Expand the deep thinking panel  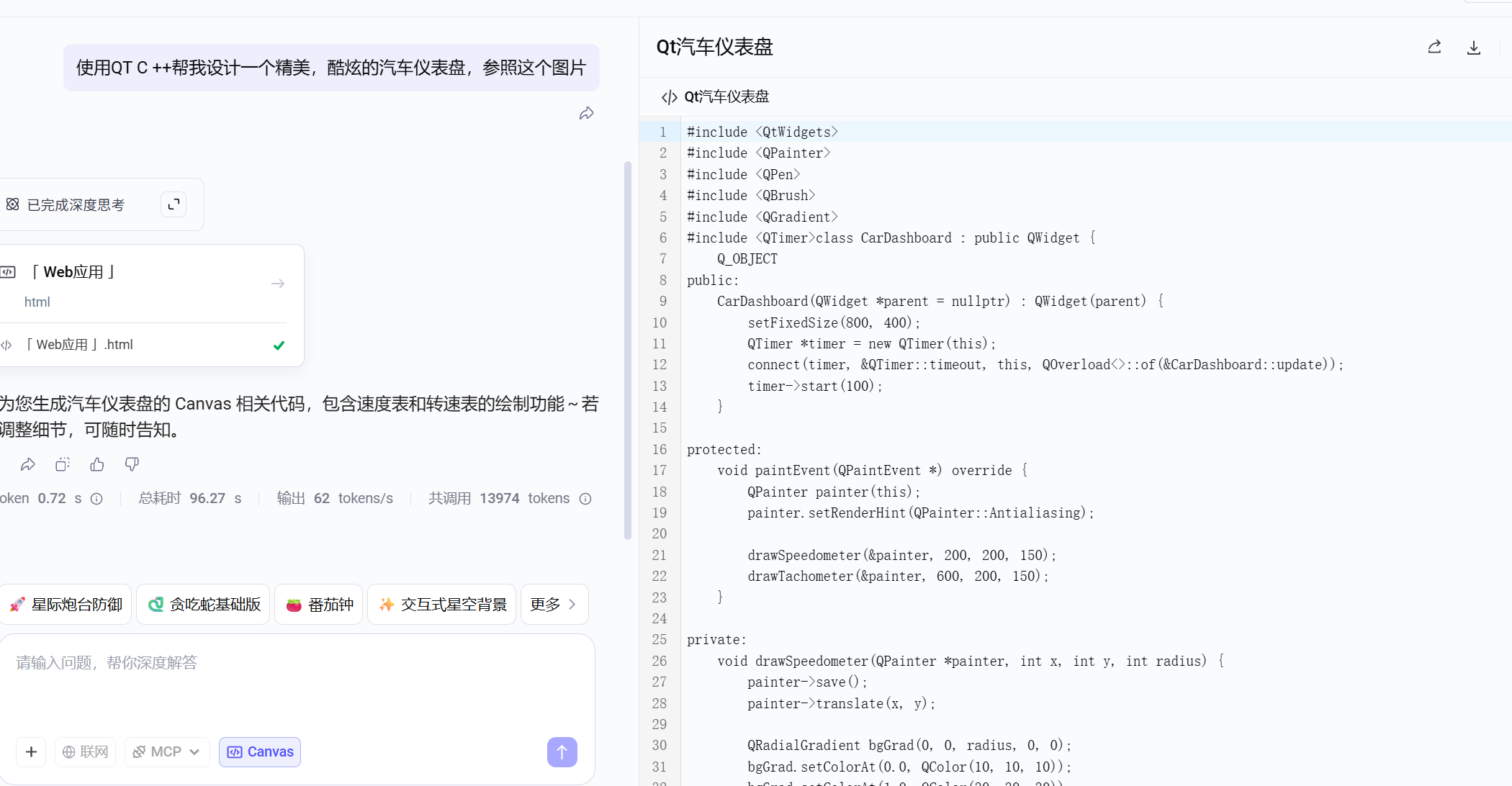click(174, 204)
